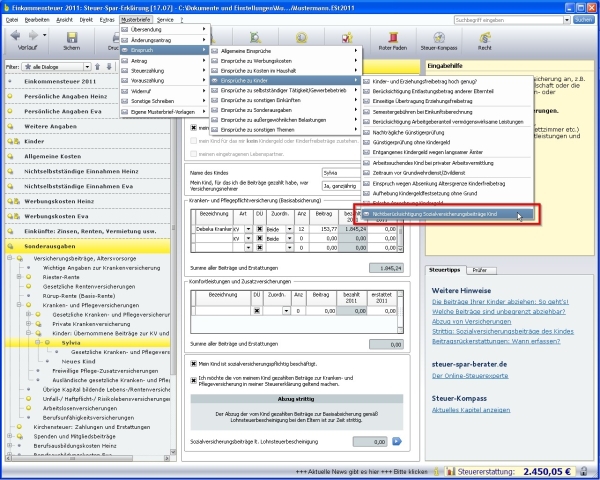Open the Art dropdown in Debeka Kranken row
The width and height of the screenshot is (600, 480).
click(248, 229)
